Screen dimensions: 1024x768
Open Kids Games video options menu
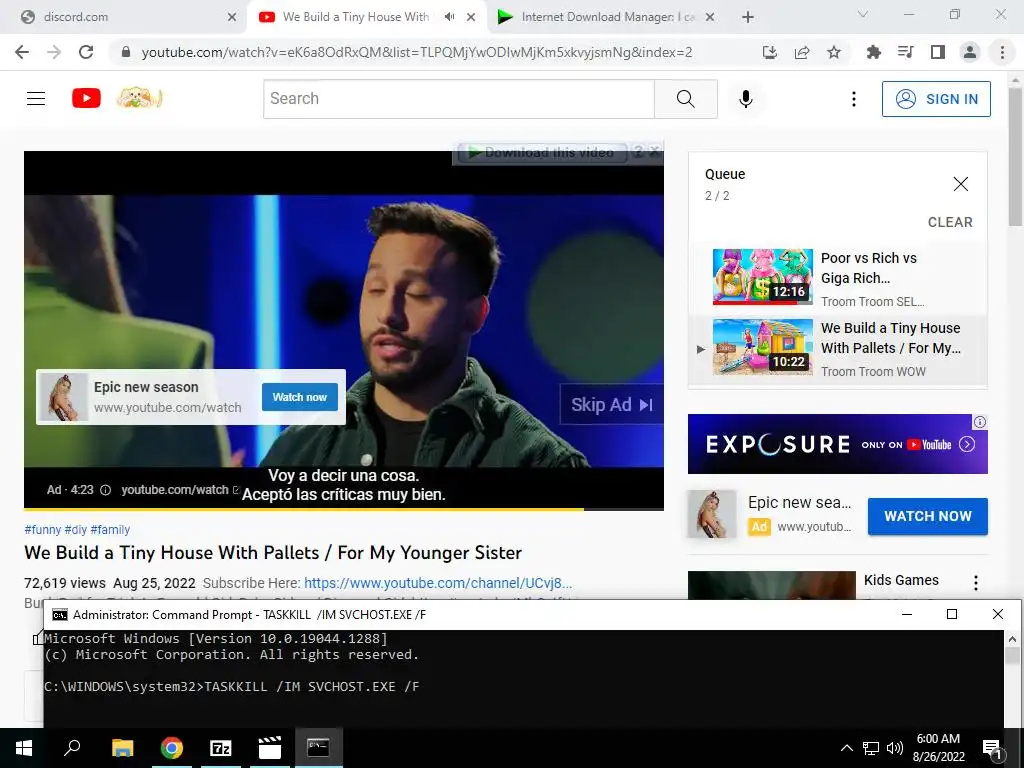[976, 583]
